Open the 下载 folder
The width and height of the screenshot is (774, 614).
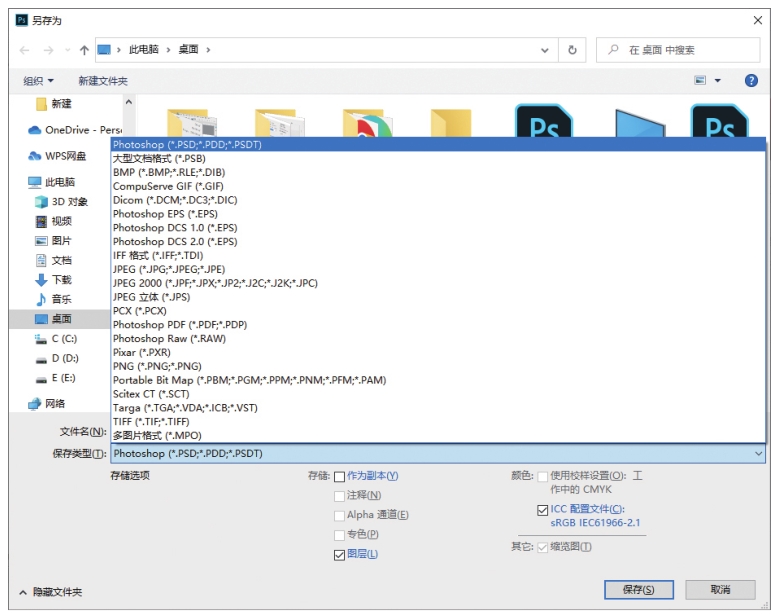[x=53, y=280]
